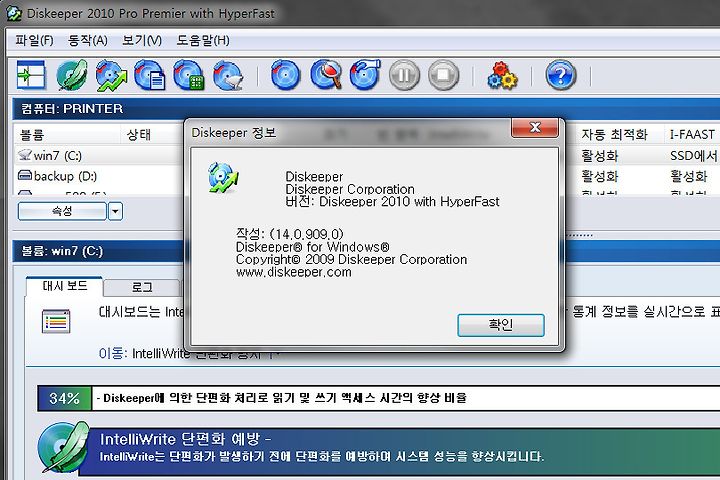The image size is (720, 480).
Task: Open the configuration gears icon
Action: click(x=502, y=75)
